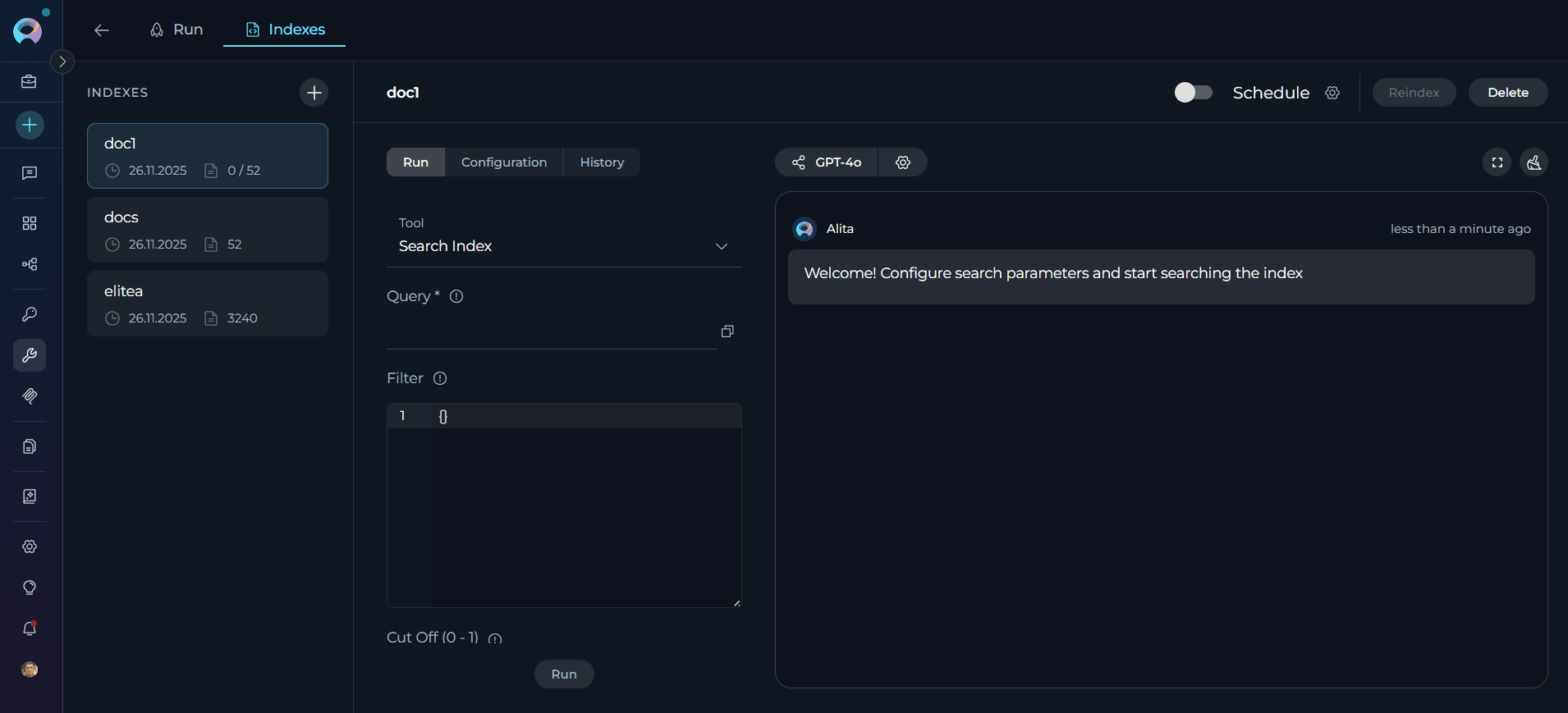Expand the collapsed left sidebar chevron
1568x713 pixels.
tap(62, 62)
